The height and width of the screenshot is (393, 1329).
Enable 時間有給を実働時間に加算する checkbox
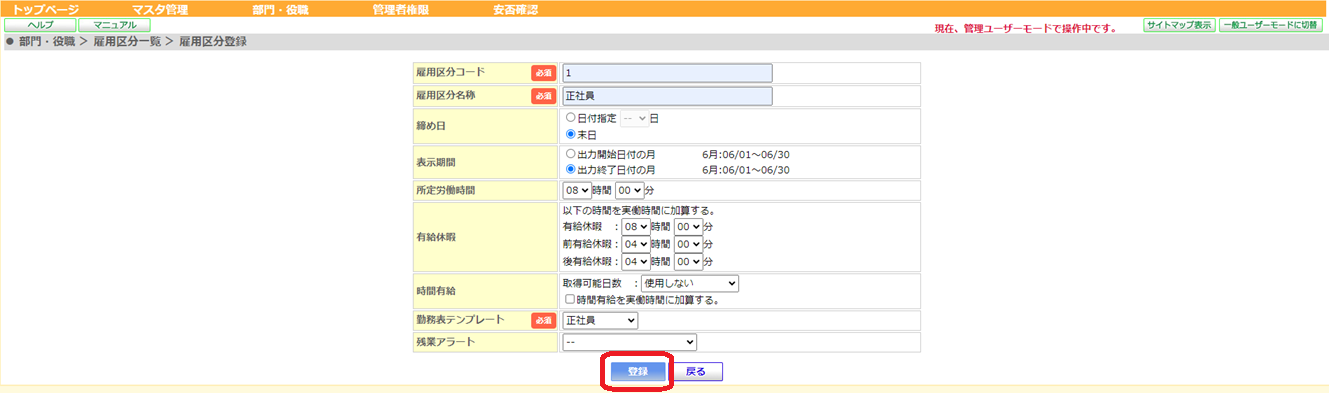click(570, 299)
